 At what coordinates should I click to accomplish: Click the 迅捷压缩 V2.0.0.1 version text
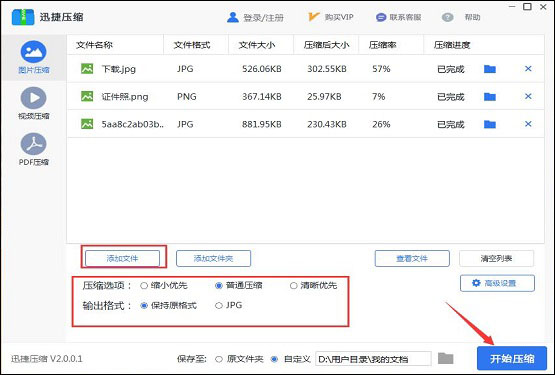click(x=47, y=359)
